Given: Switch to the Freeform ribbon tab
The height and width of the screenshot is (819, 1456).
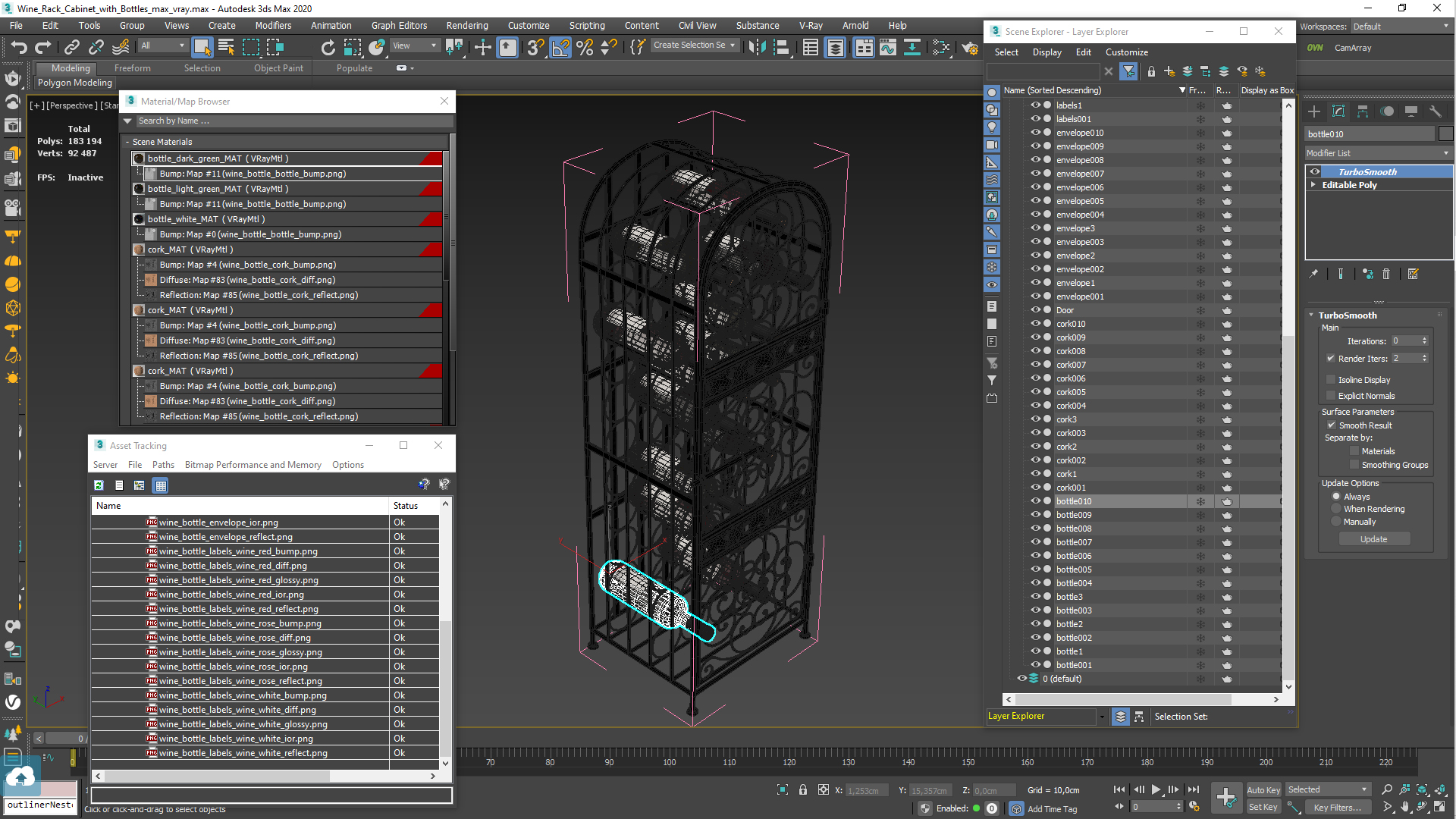Looking at the screenshot, I should (x=133, y=68).
